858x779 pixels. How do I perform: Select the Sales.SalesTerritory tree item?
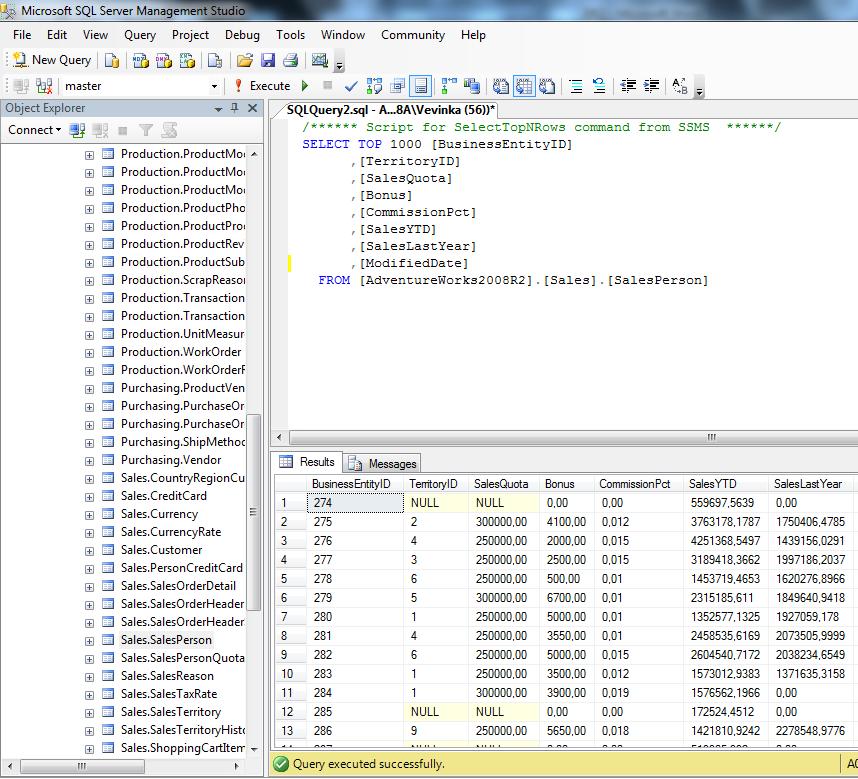click(171, 712)
